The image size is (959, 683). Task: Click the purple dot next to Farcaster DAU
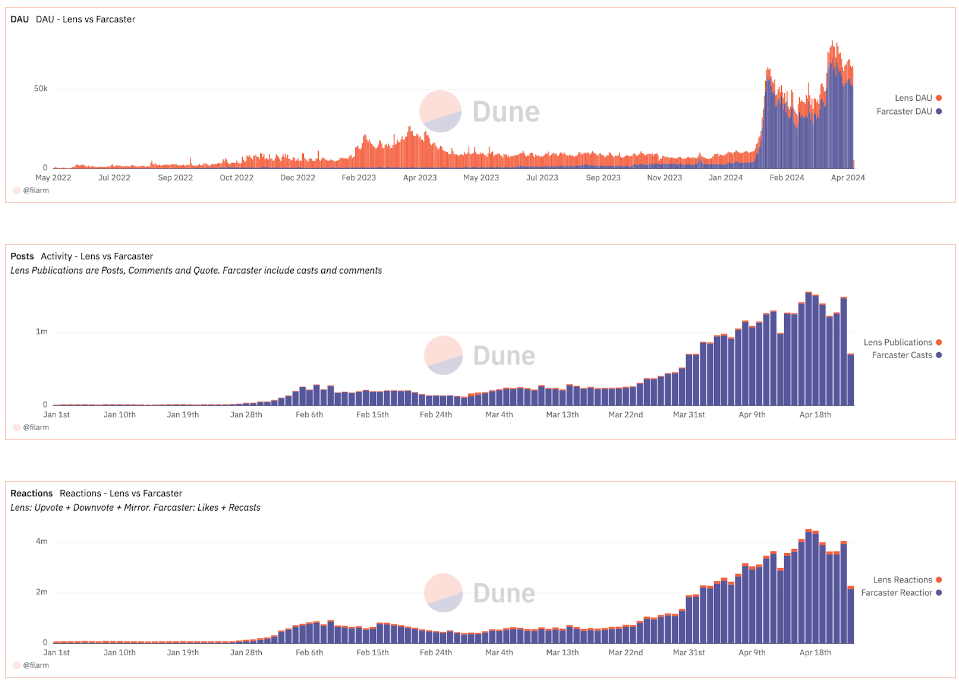tap(939, 111)
